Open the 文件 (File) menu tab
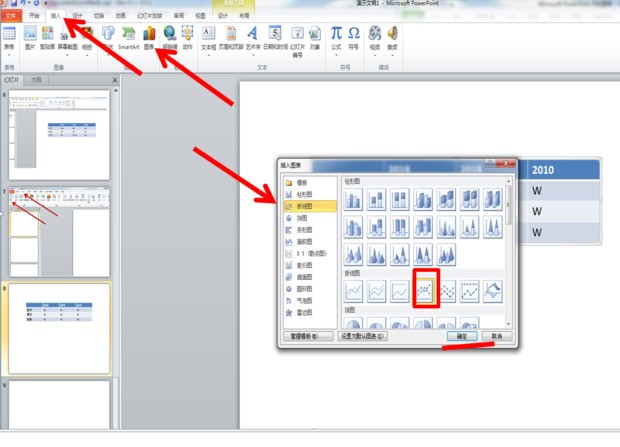 (11, 17)
